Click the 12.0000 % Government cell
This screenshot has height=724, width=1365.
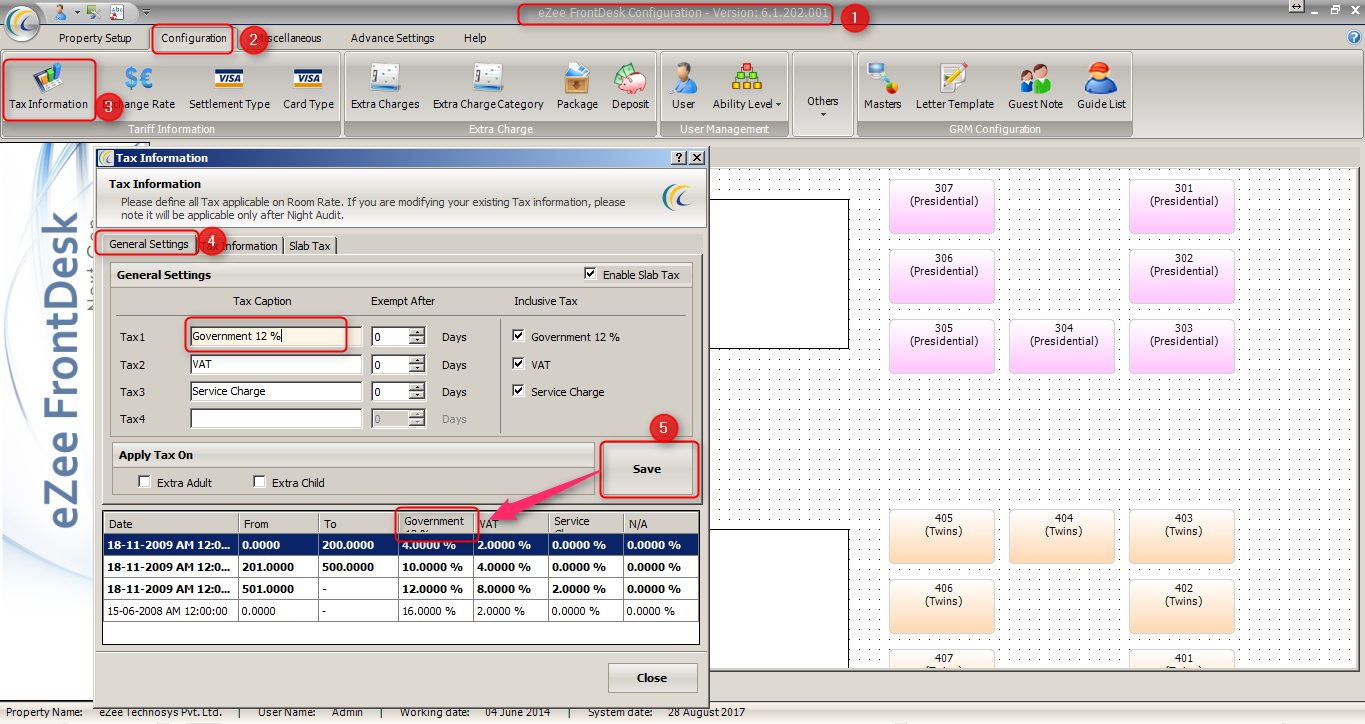tap(436, 589)
